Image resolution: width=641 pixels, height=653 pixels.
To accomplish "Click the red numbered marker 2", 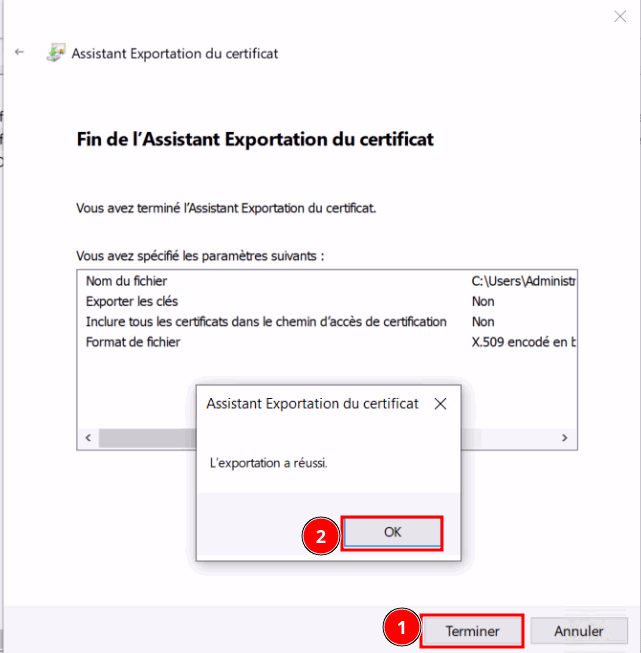I will coord(320,535).
